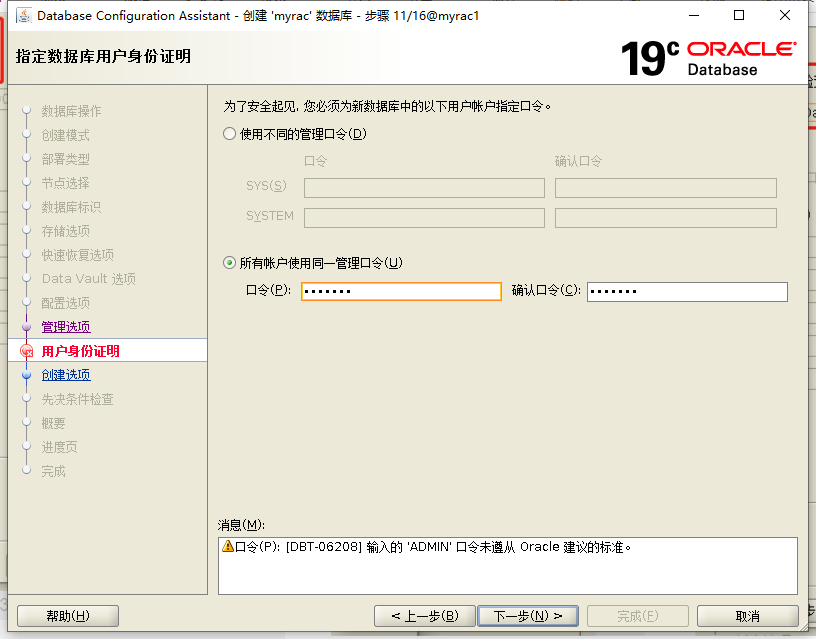Click the 消息(M) label
The width and height of the screenshot is (816, 639).
tap(241, 525)
